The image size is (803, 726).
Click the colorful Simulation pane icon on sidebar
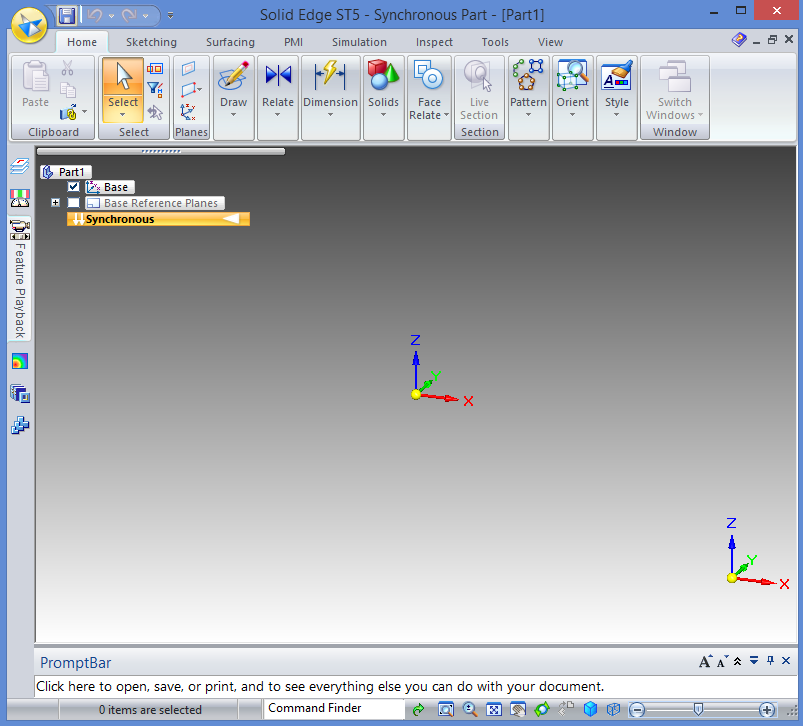(x=19, y=361)
